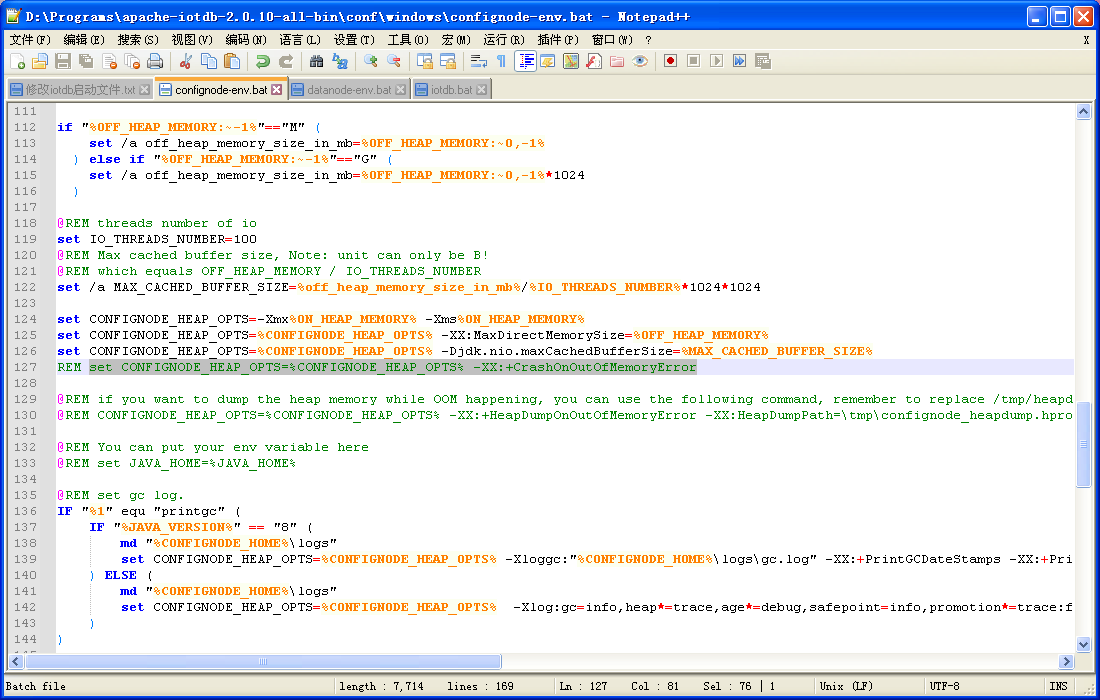Image resolution: width=1100 pixels, height=700 pixels.
Task: Run the macro multiple times icon
Action: 739,62
